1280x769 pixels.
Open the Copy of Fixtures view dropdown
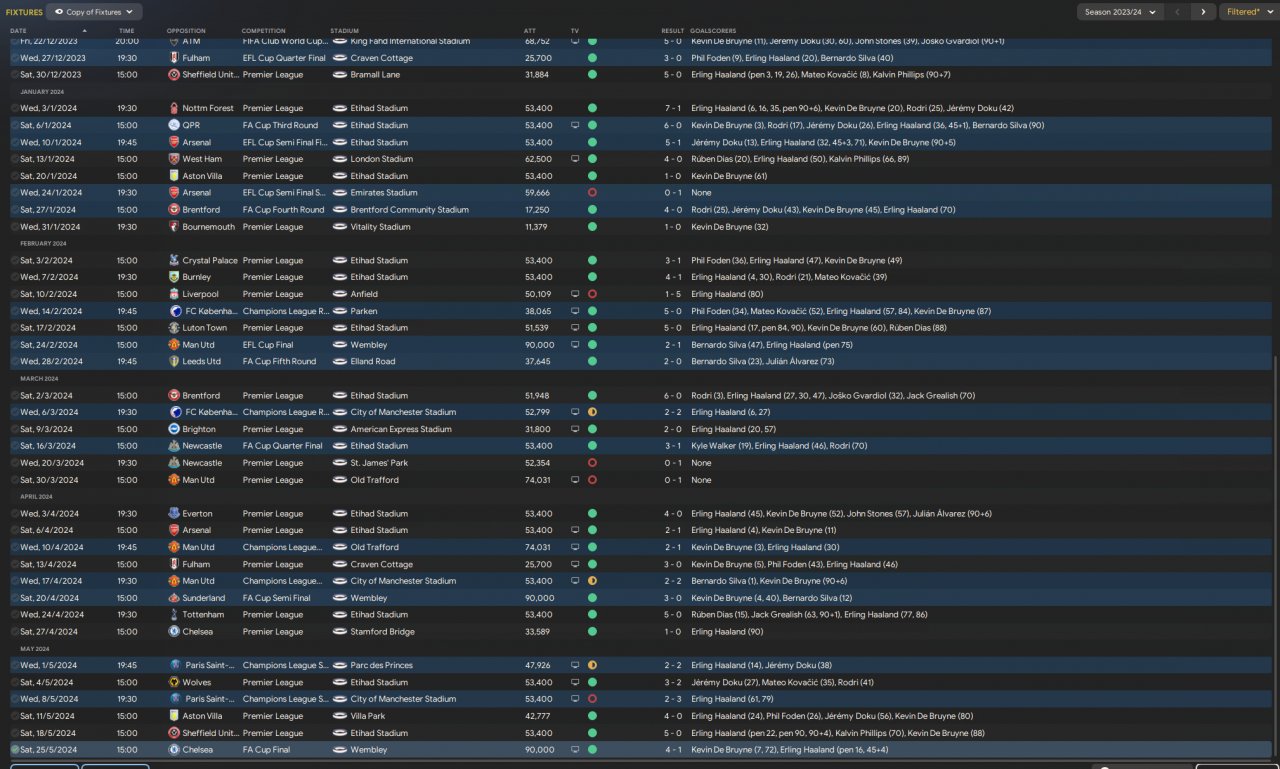(x=94, y=12)
